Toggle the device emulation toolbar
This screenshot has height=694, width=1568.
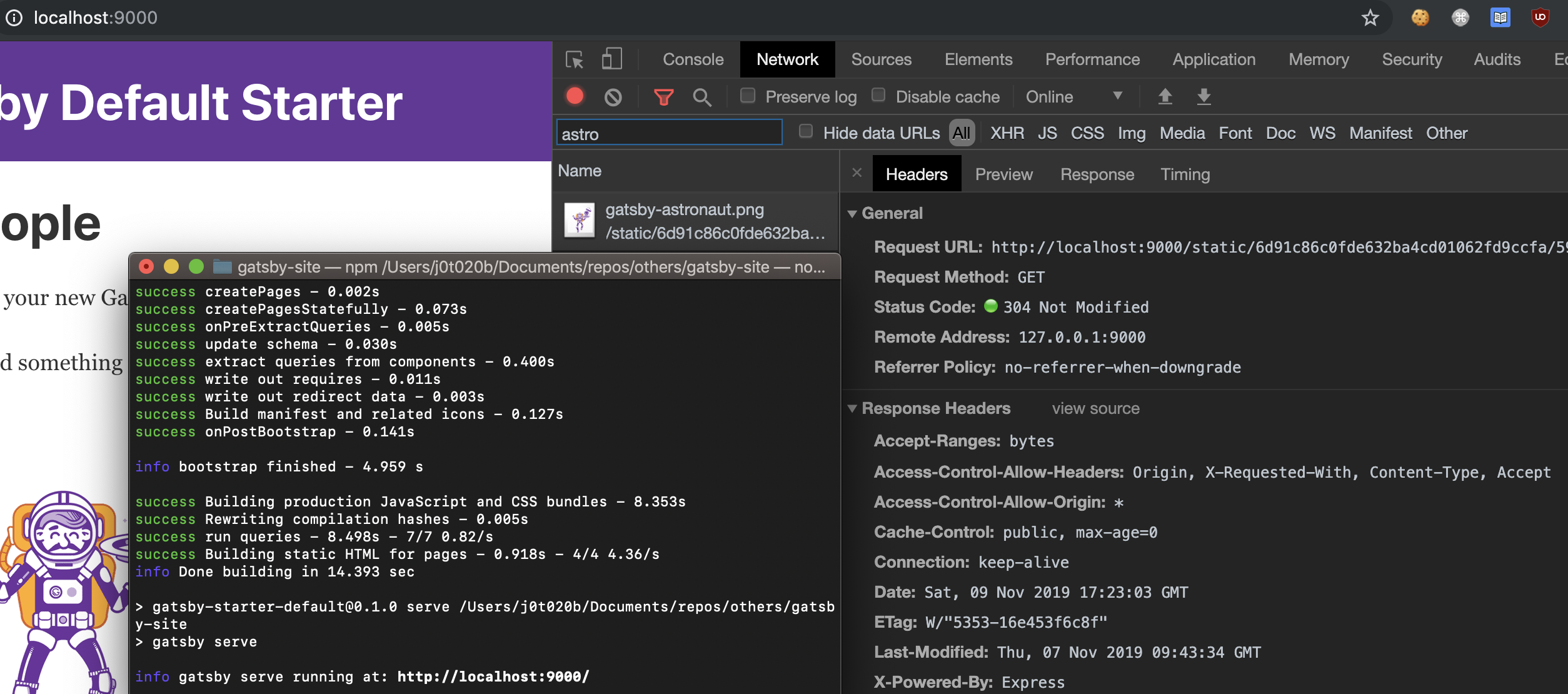click(611, 58)
